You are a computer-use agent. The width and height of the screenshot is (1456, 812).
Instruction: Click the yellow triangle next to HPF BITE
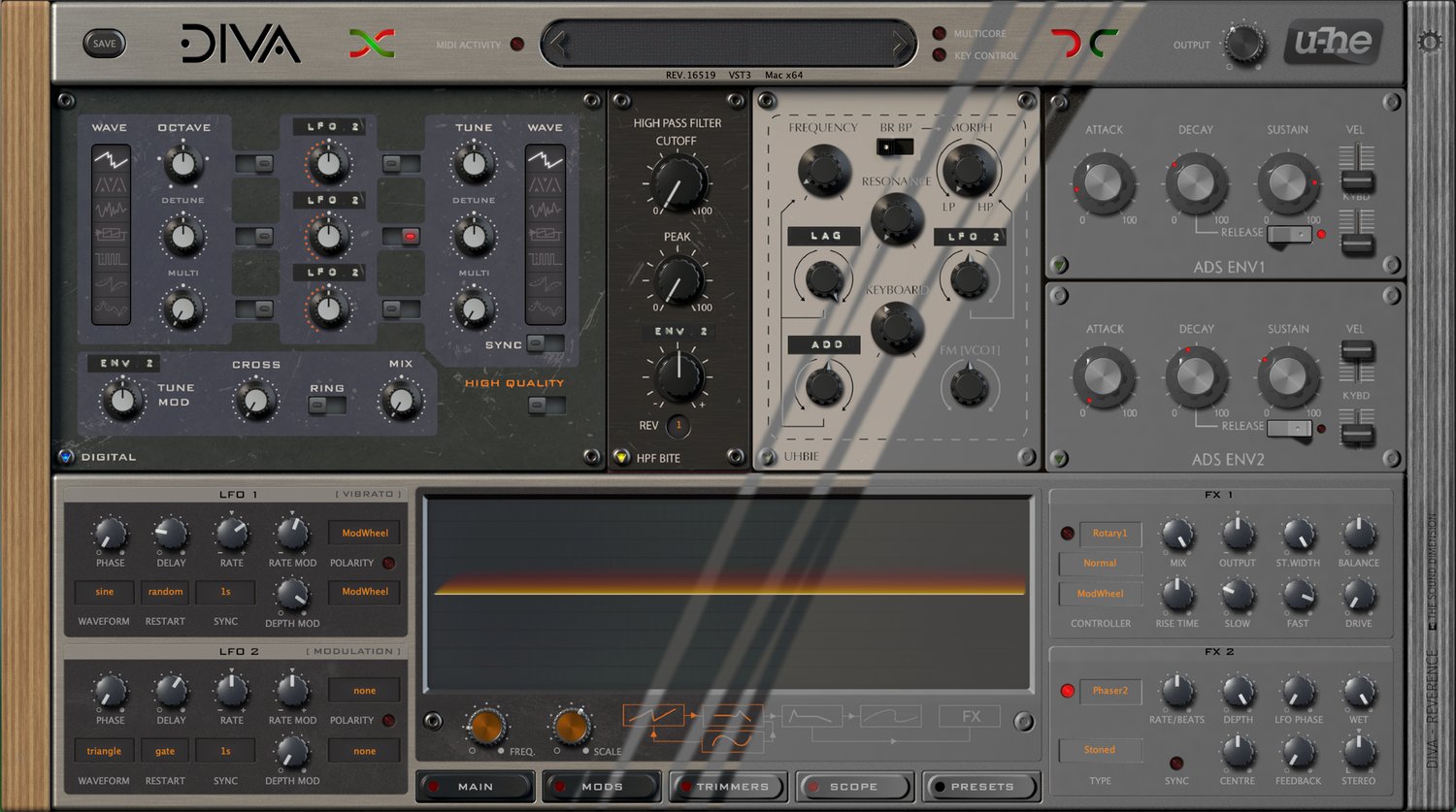621,457
